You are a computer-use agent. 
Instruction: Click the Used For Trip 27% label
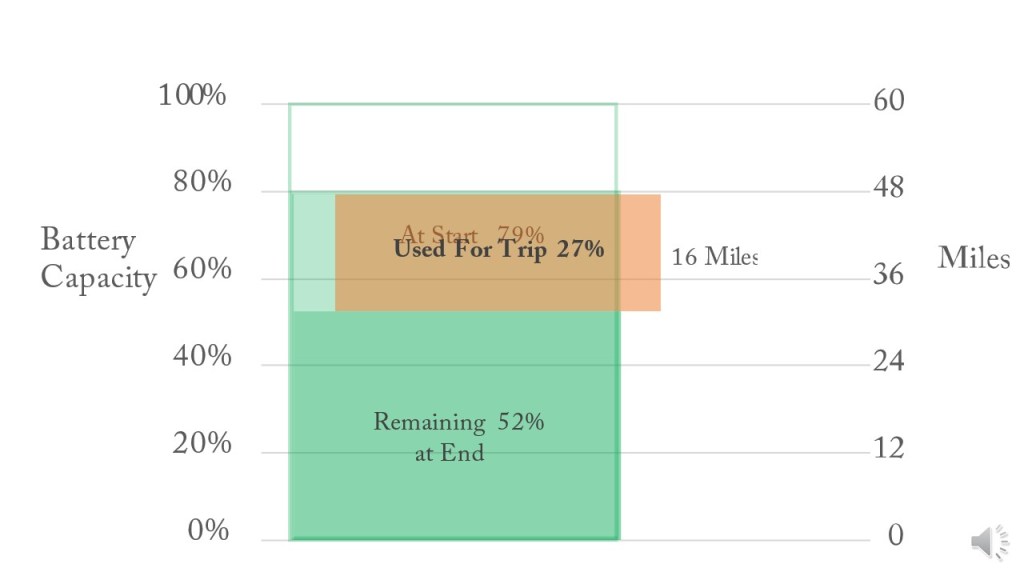[498, 249]
